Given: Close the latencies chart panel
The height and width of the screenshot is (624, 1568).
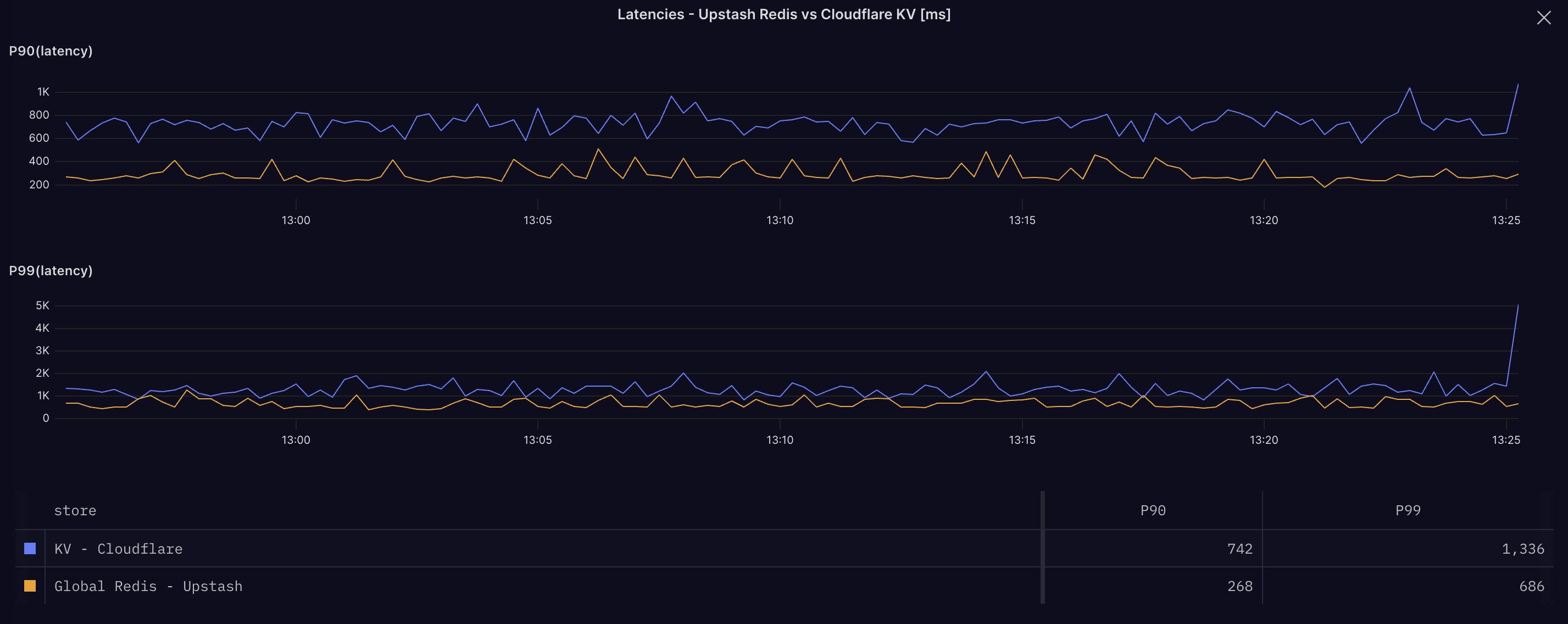Looking at the screenshot, I should point(1543,18).
